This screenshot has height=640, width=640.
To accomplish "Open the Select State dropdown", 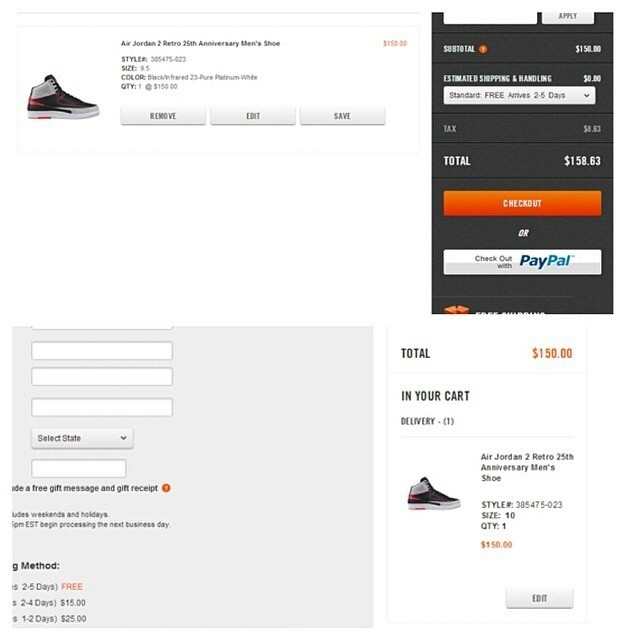I will [x=82, y=438].
